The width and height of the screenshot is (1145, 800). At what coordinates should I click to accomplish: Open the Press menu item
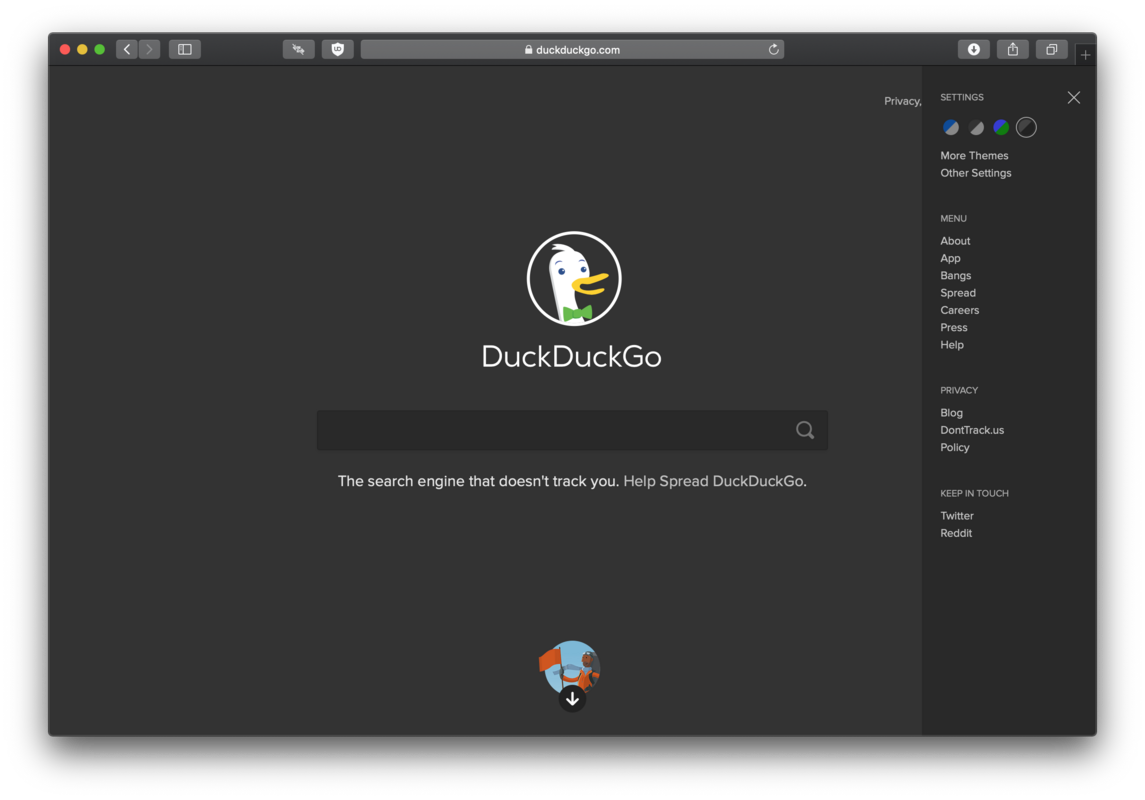[x=954, y=328]
